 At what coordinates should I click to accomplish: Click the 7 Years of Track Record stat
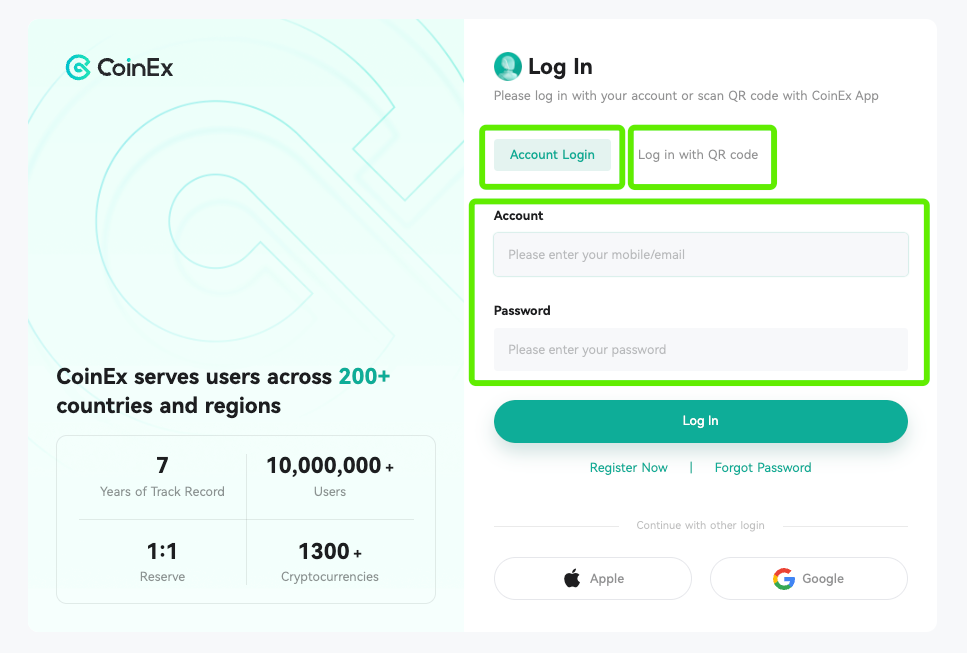coord(162,476)
